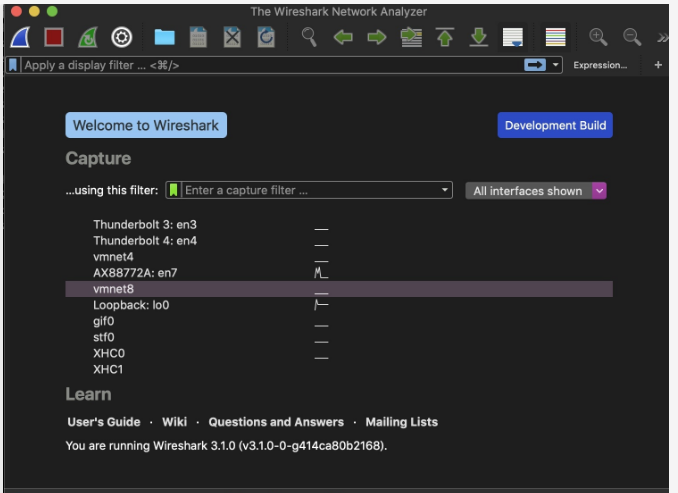The image size is (678, 493).
Task: Select the gif0 interface
Action: coord(104,321)
